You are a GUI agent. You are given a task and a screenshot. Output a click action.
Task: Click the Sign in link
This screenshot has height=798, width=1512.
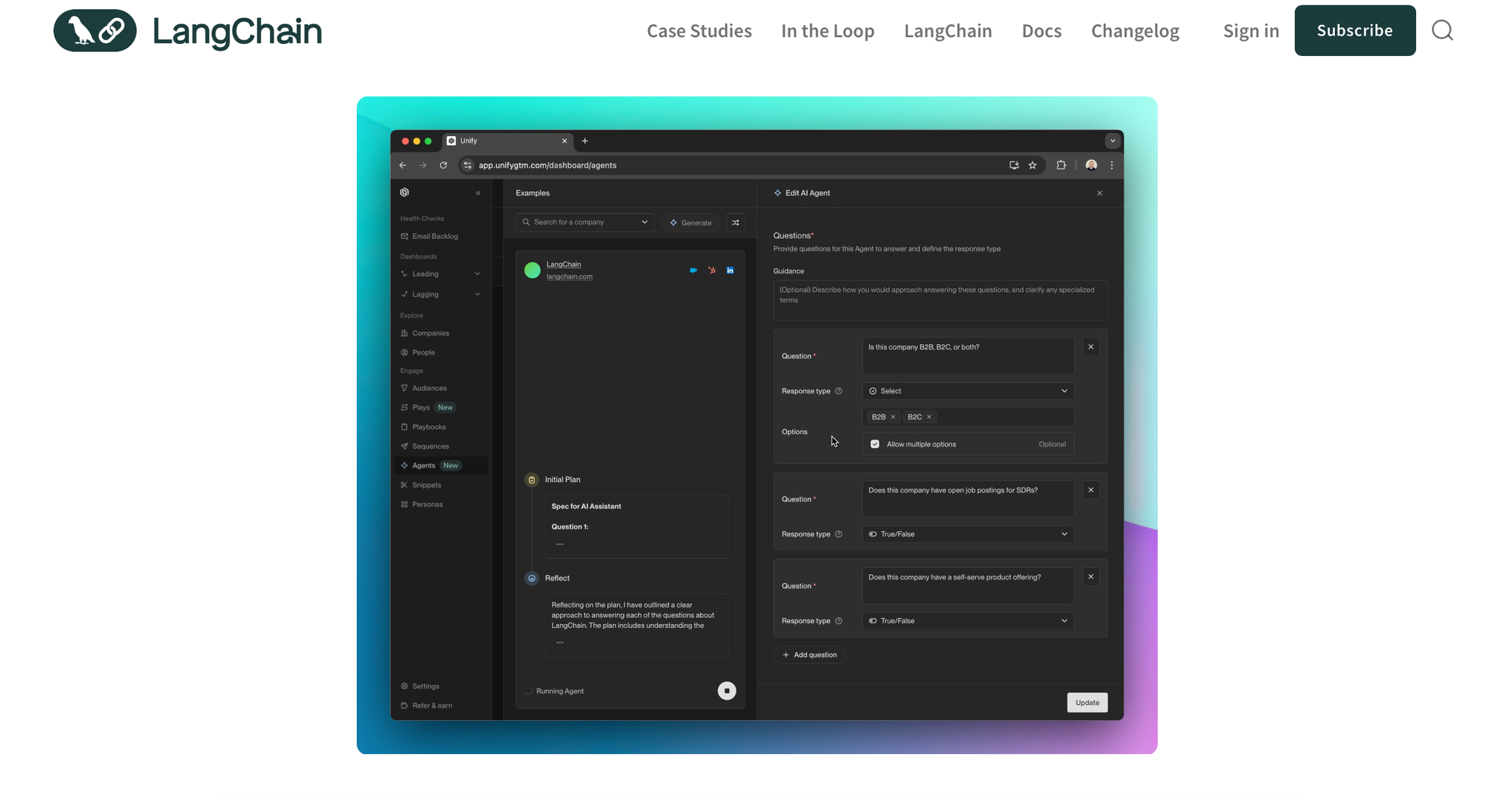point(1251,30)
